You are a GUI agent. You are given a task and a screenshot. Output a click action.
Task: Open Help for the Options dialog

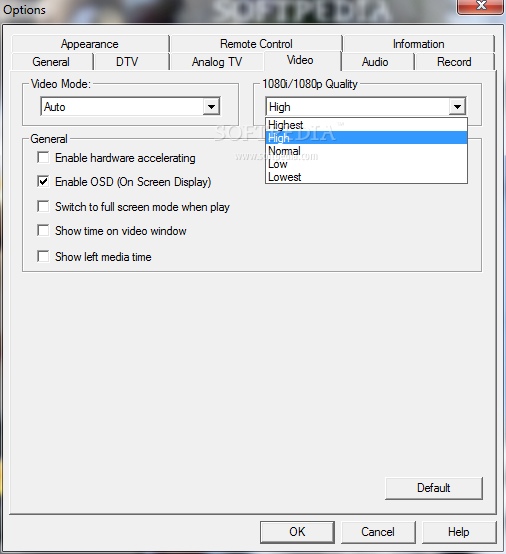tap(459, 532)
